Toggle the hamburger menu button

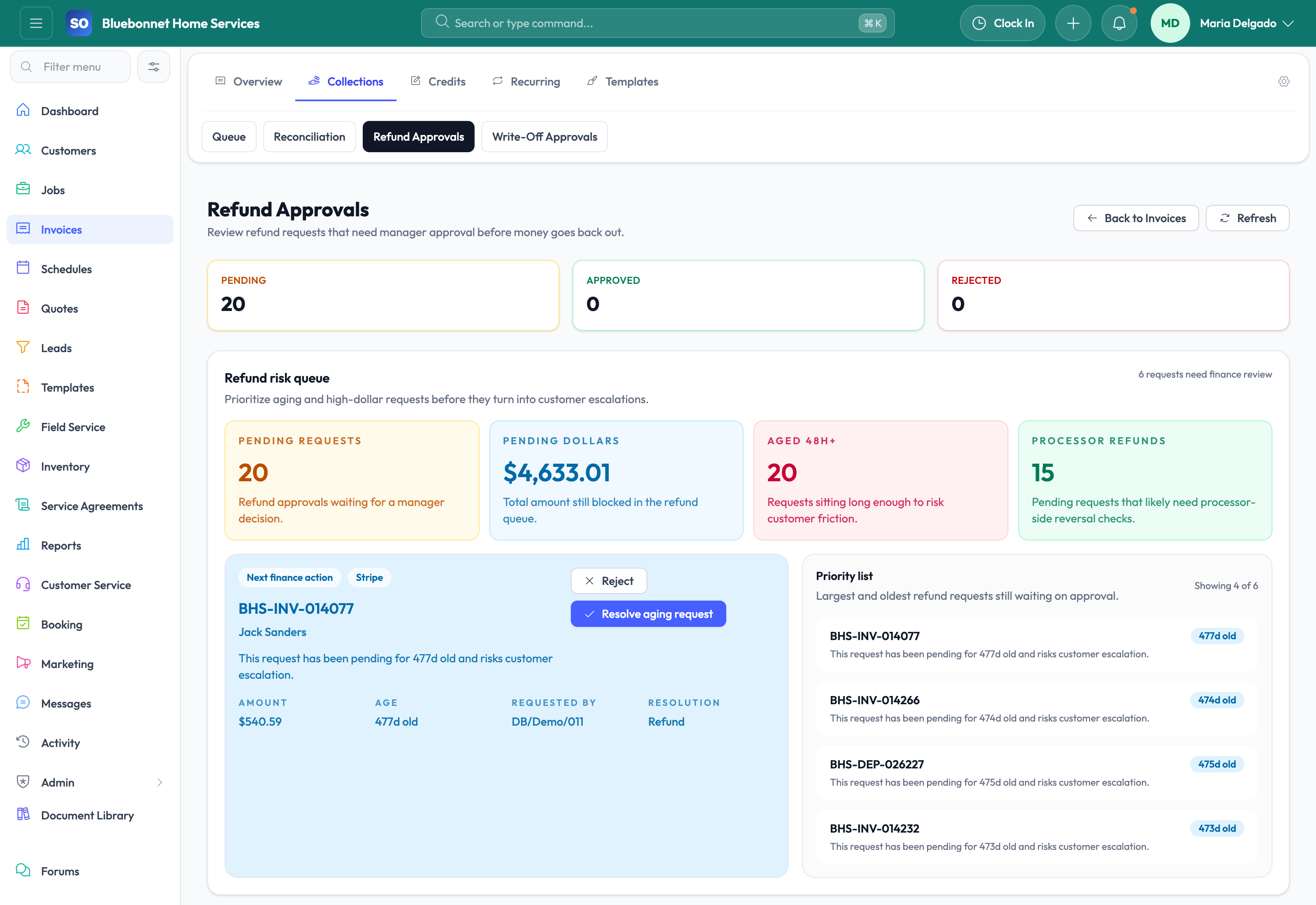(36, 23)
